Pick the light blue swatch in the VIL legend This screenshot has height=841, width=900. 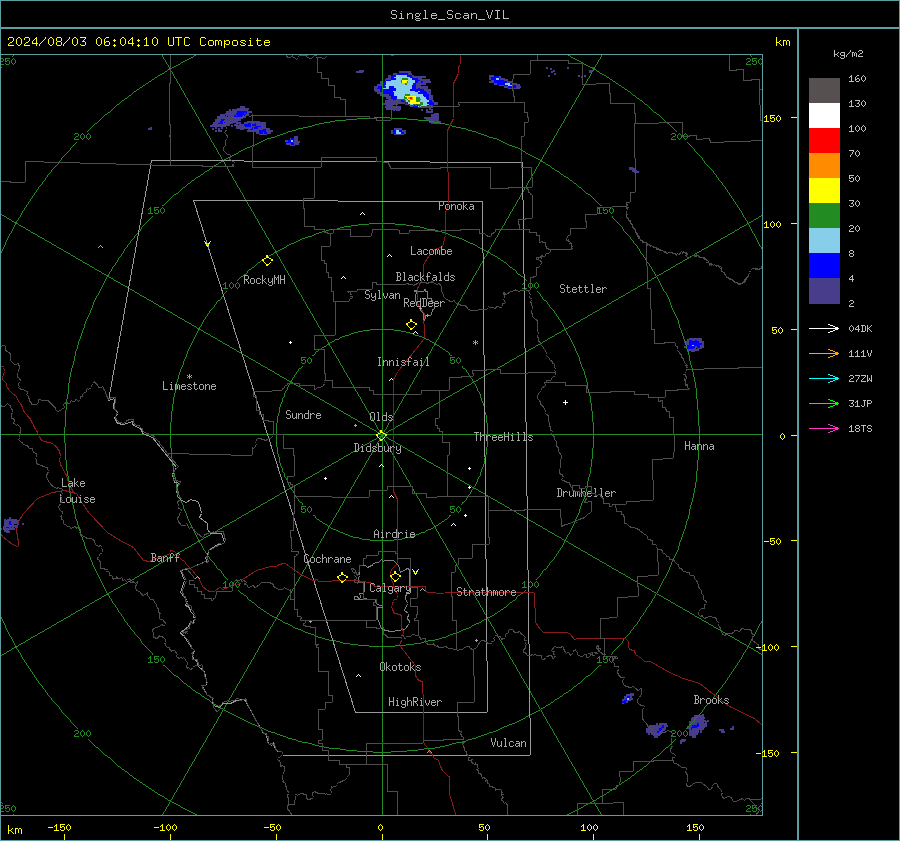click(824, 241)
